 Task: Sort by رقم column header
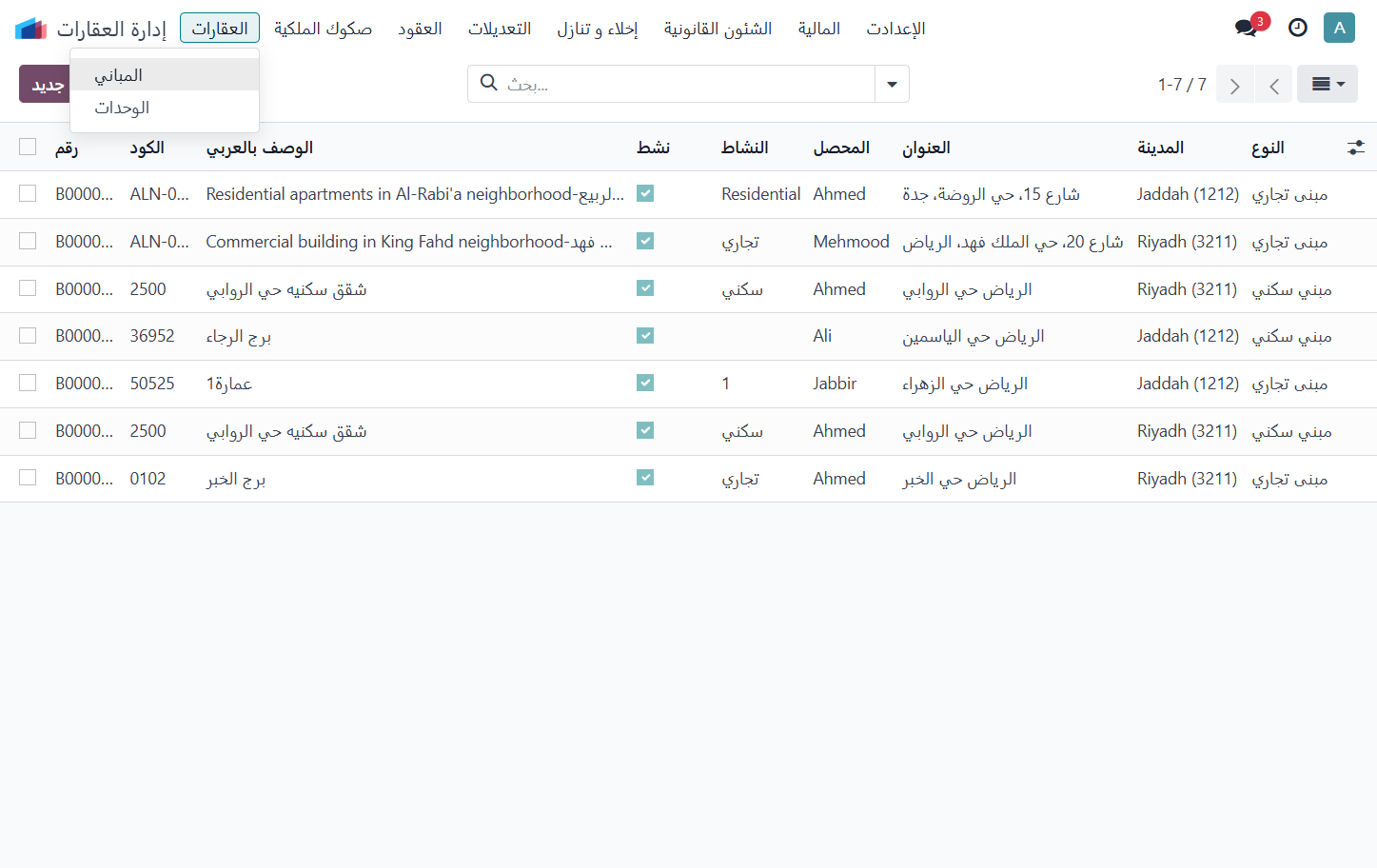(x=67, y=148)
